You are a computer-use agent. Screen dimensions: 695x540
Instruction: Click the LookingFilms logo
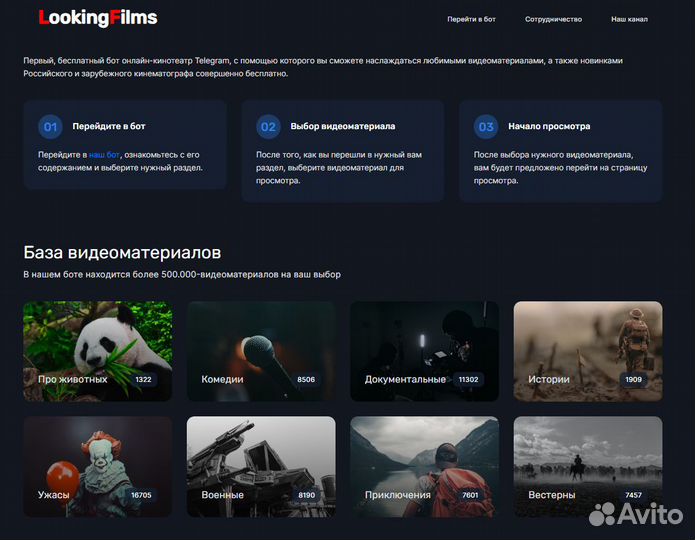97,18
